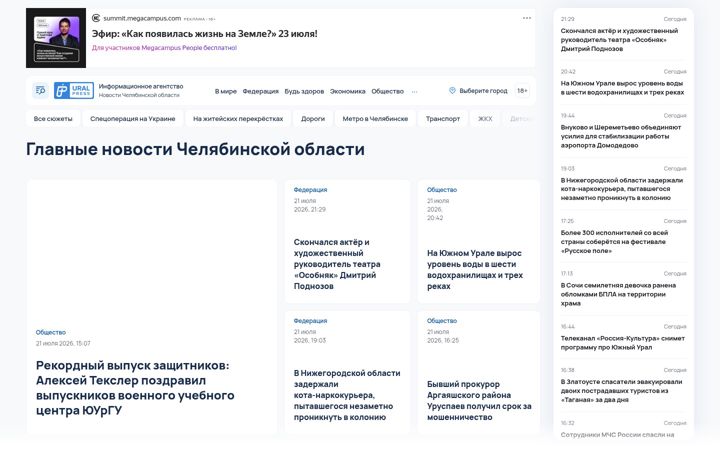The height and width of the screenshot is (450, 720).
Task: Click the Общество tag on the водохранилища card
Action: click(x=442, y=190)
